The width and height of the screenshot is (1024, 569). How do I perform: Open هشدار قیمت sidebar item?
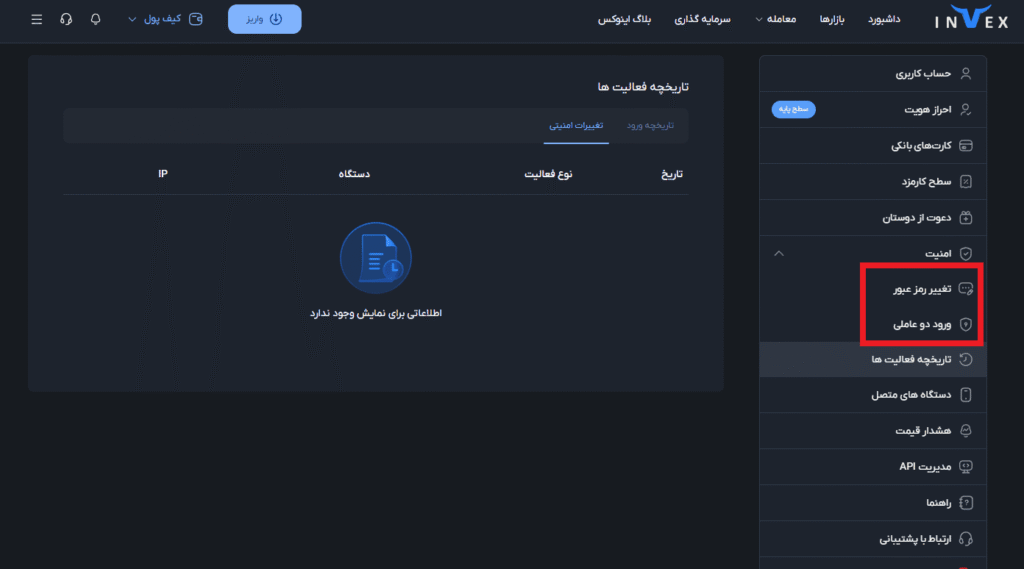pyautogui.click(x=872, y=431)
